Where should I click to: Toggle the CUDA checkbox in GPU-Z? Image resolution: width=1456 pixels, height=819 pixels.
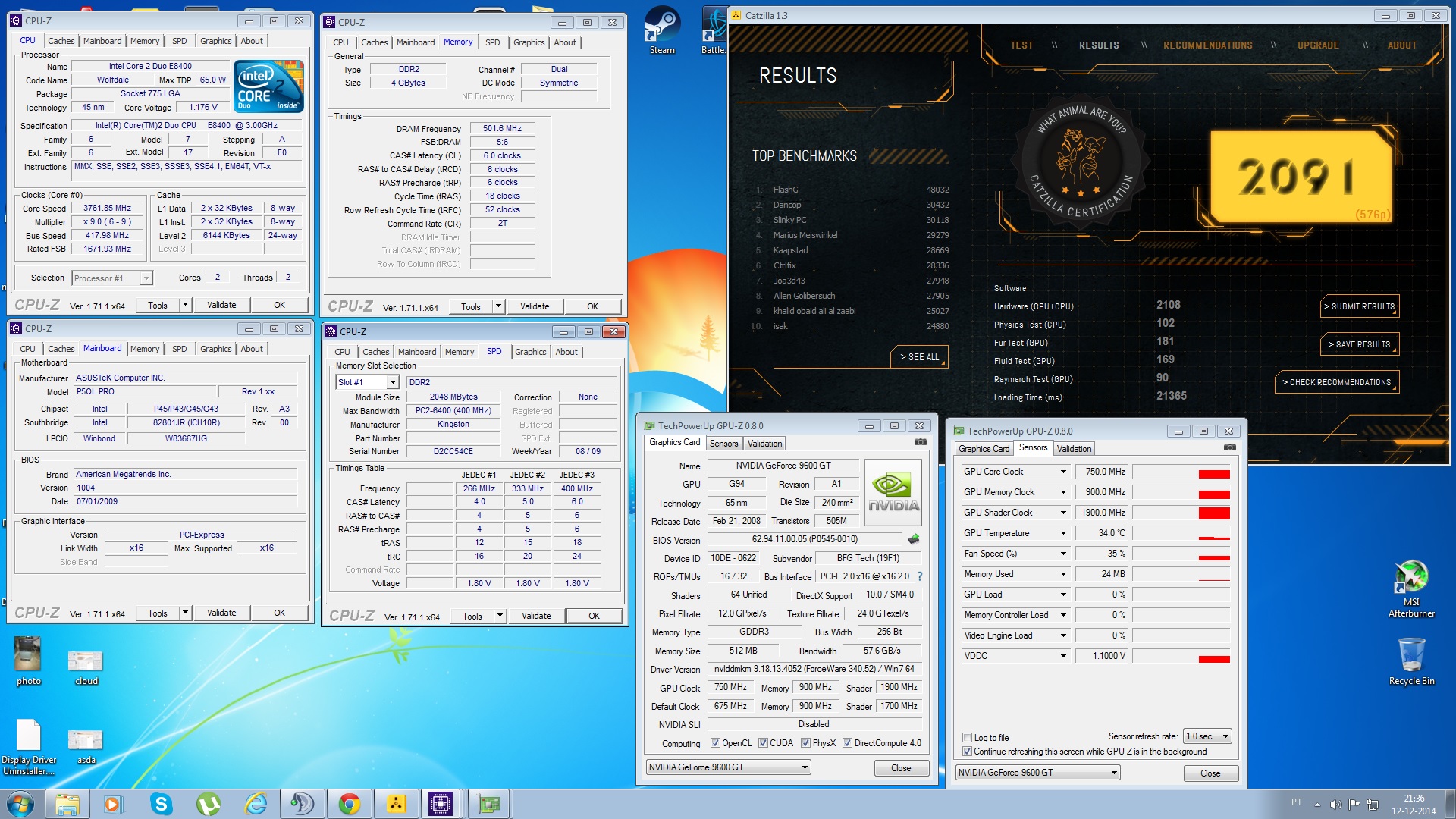pyautogui.click(x=763, y=743)
